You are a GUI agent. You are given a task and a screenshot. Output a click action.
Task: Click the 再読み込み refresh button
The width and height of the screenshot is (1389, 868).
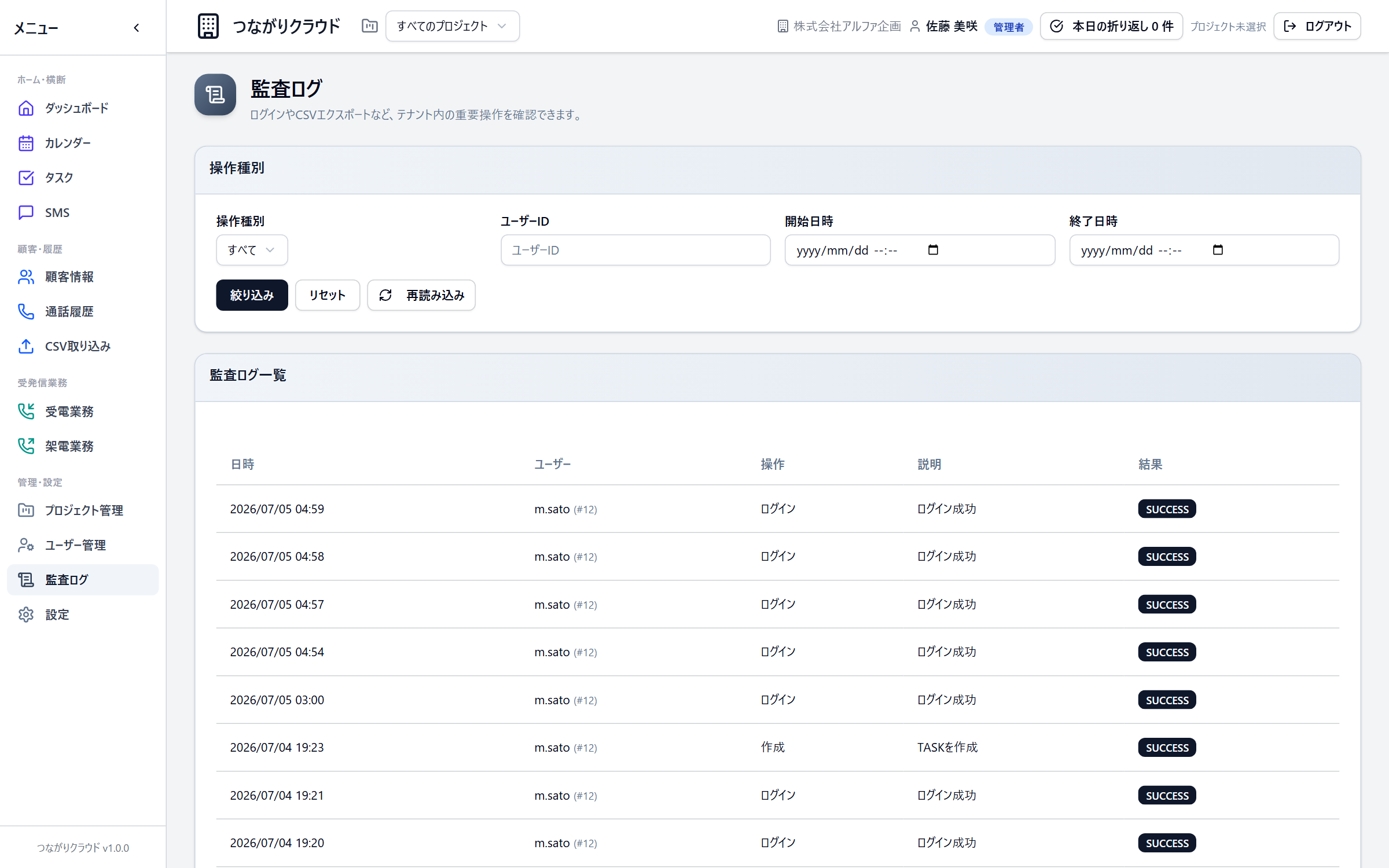(x=421, y=295)
